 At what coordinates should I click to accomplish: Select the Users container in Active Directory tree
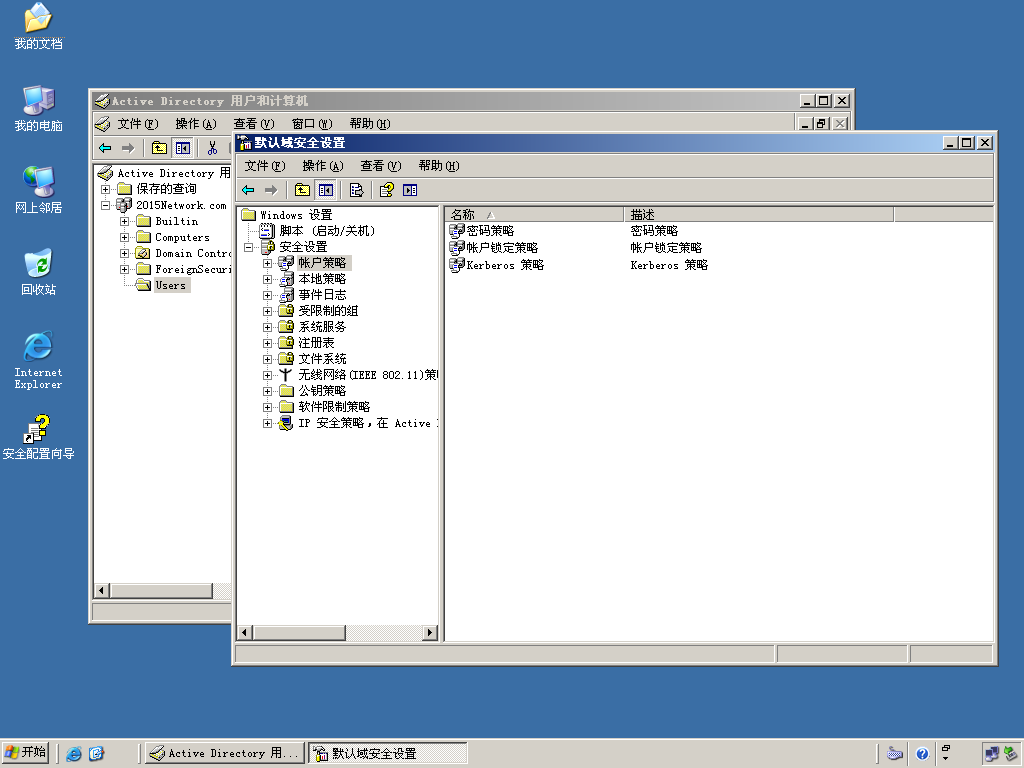[170, 285]
